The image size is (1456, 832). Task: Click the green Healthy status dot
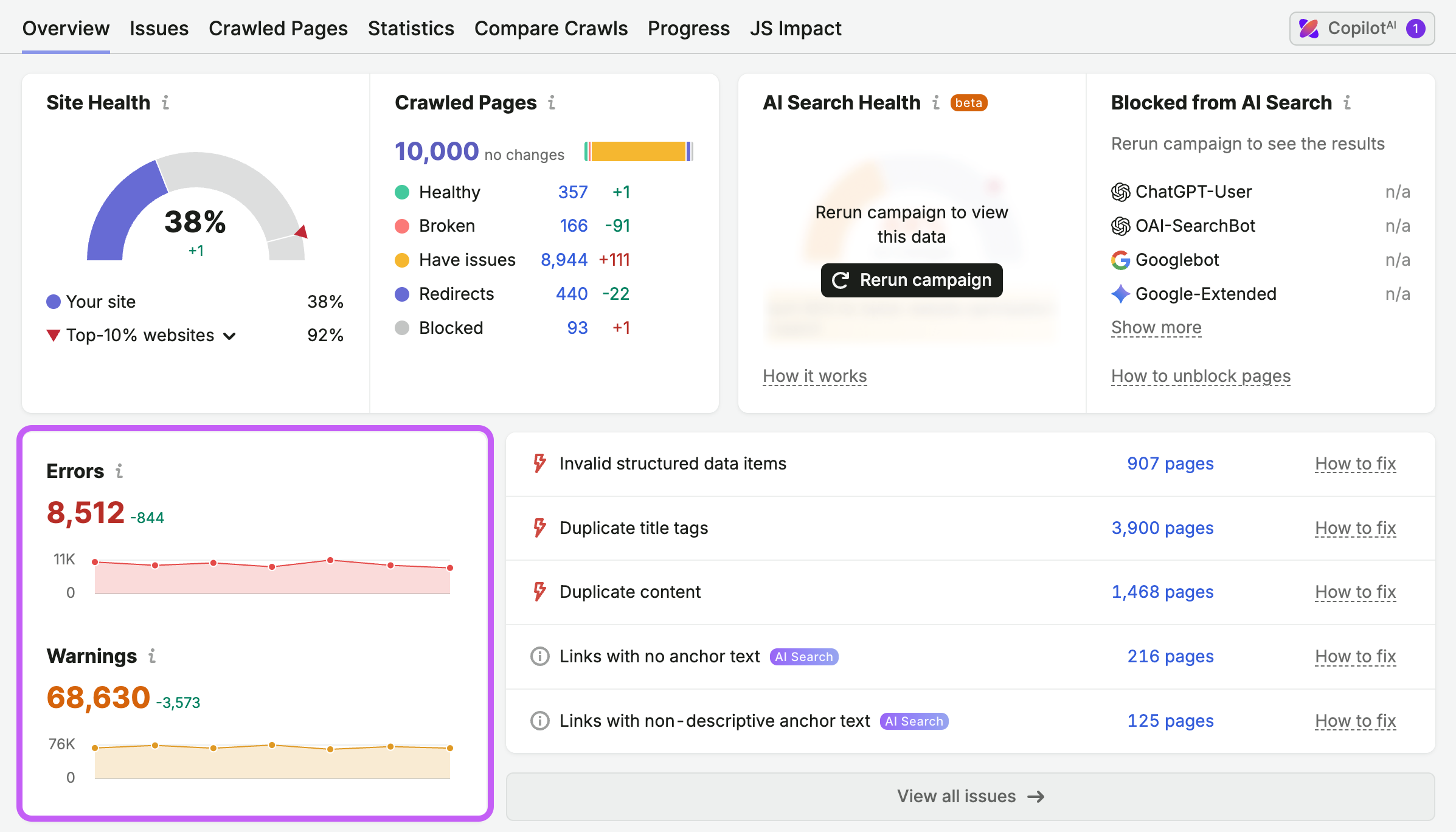pyautogui.click(x=402, y=192)
